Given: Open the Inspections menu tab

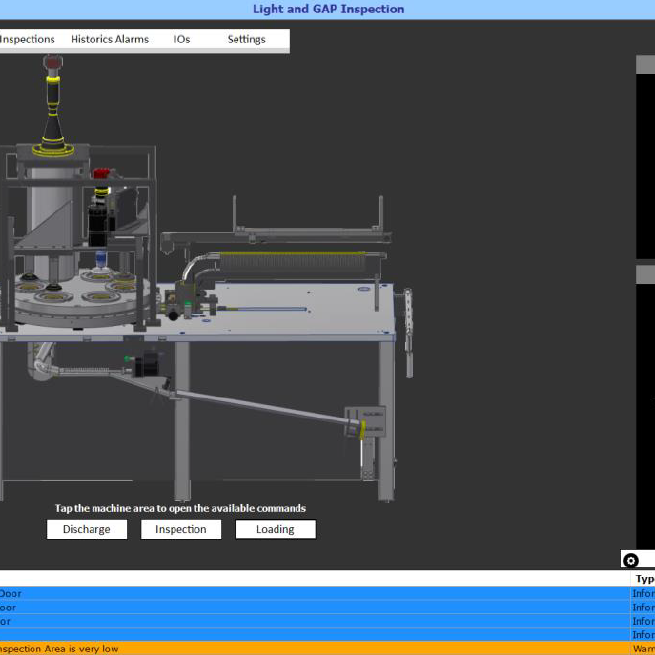Looking at the screenshot, I should [27, 39].
